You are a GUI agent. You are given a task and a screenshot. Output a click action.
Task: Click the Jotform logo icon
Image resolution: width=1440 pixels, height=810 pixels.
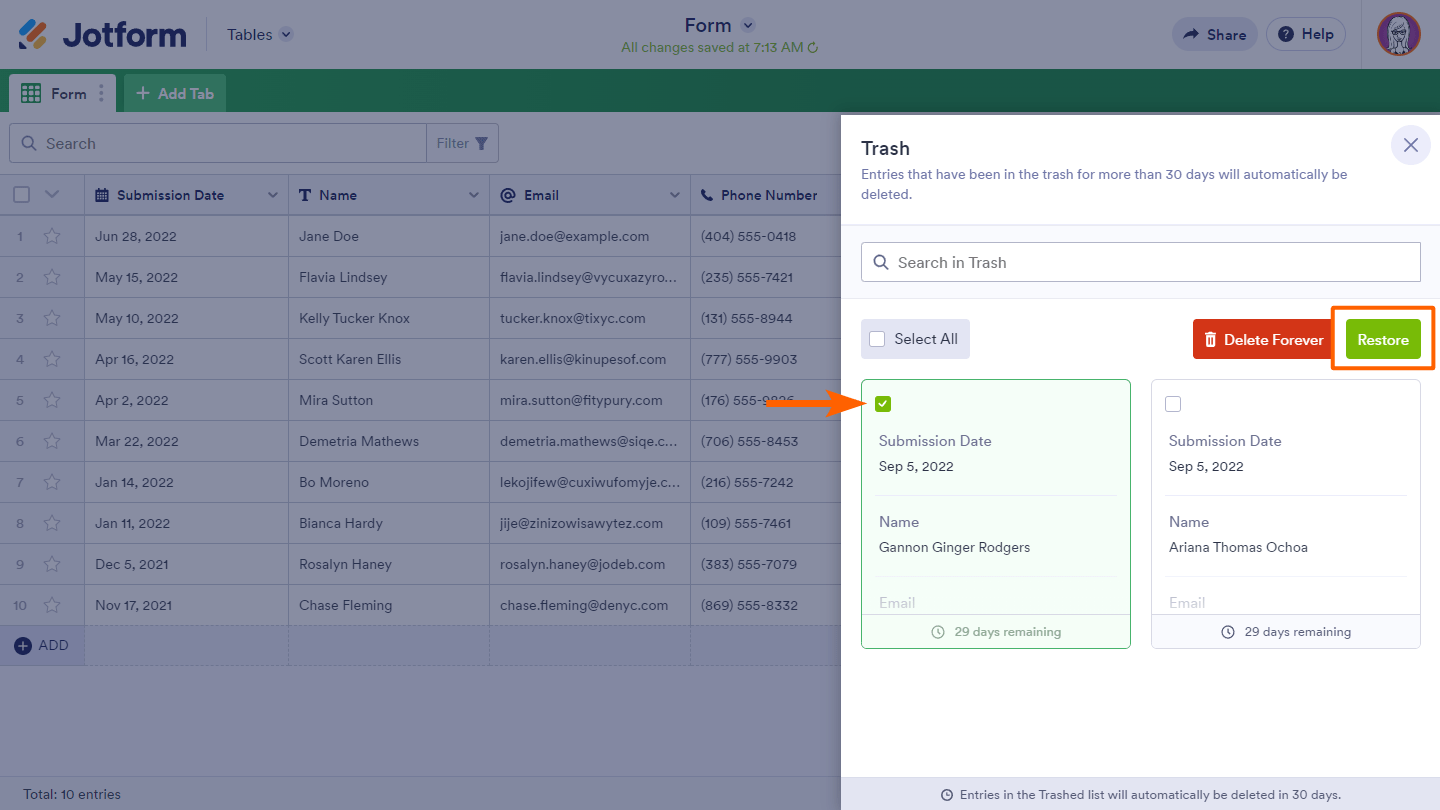pyautogui.click(x=33, y=35)
